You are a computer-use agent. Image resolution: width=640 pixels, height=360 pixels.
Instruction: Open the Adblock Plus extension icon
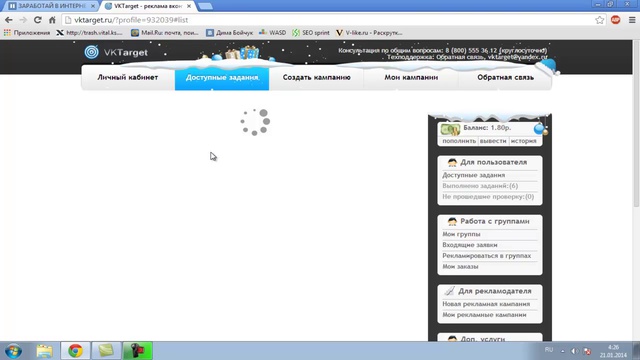coord(616,20)
